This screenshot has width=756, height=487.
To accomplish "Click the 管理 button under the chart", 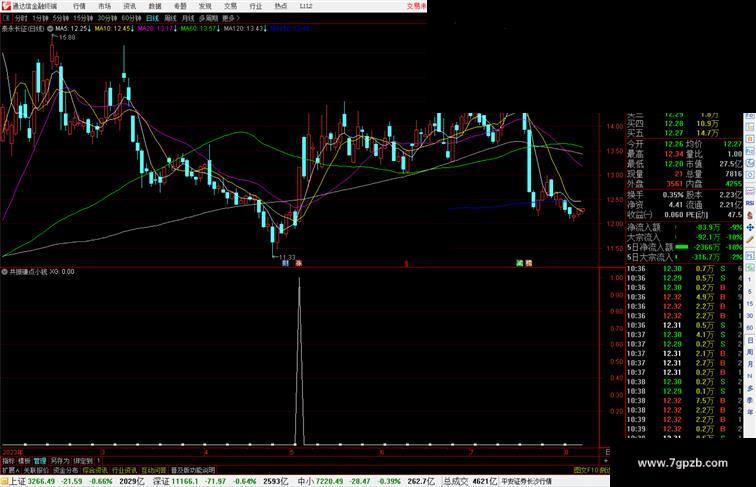I will (x=40, y=461).
